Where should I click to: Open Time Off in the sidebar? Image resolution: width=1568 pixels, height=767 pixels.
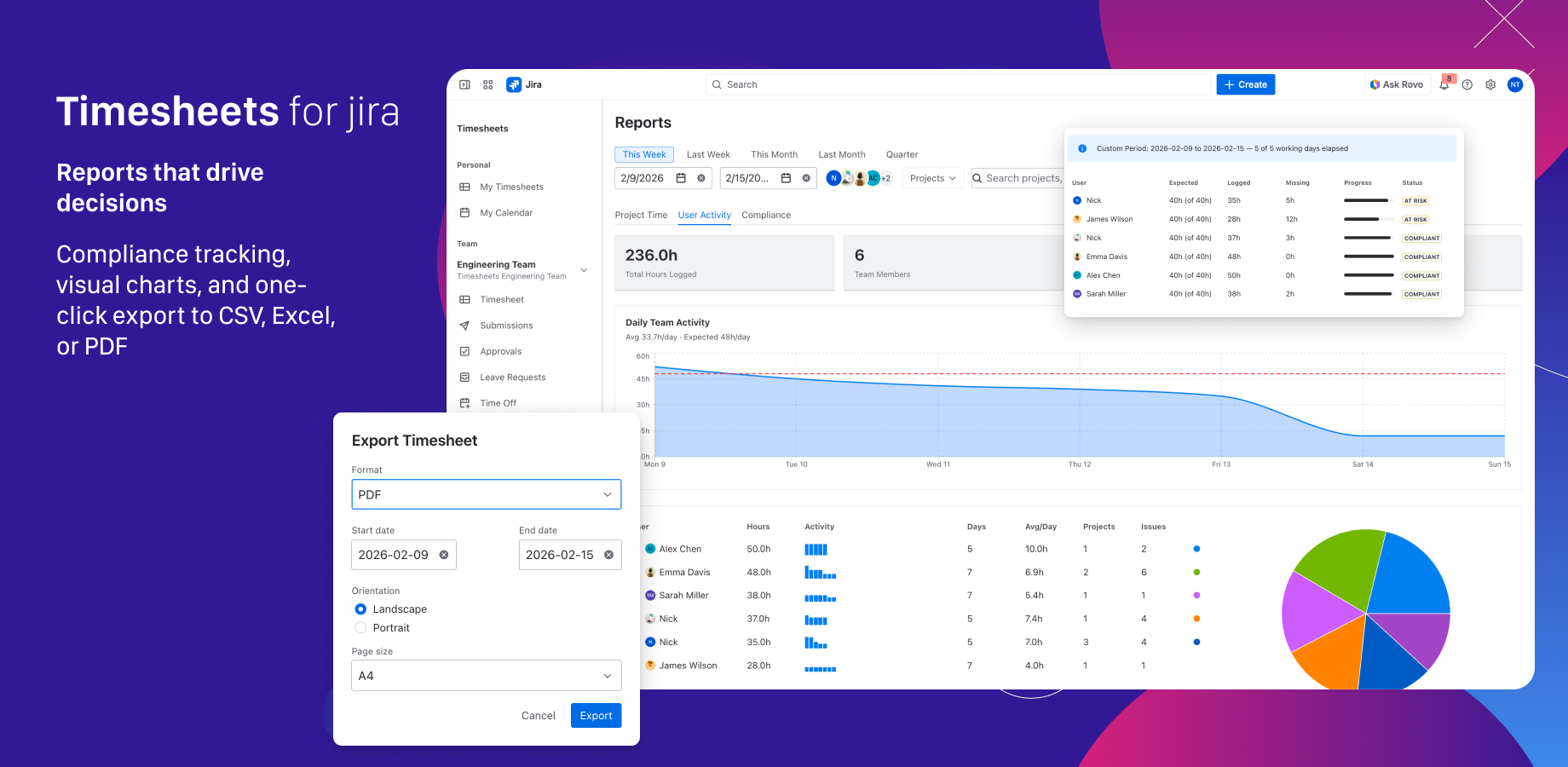498,402
